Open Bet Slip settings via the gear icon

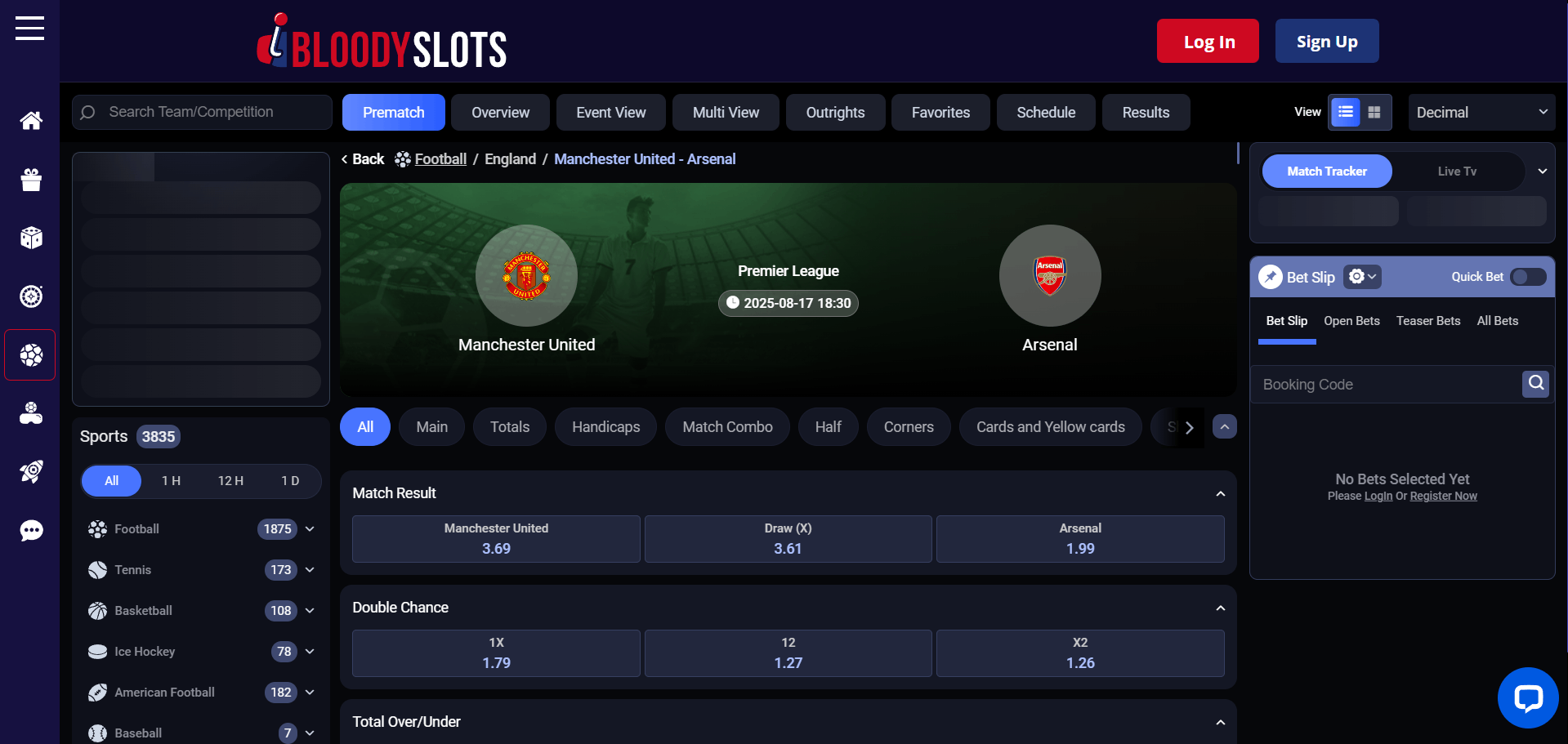tap(1361, 277)
